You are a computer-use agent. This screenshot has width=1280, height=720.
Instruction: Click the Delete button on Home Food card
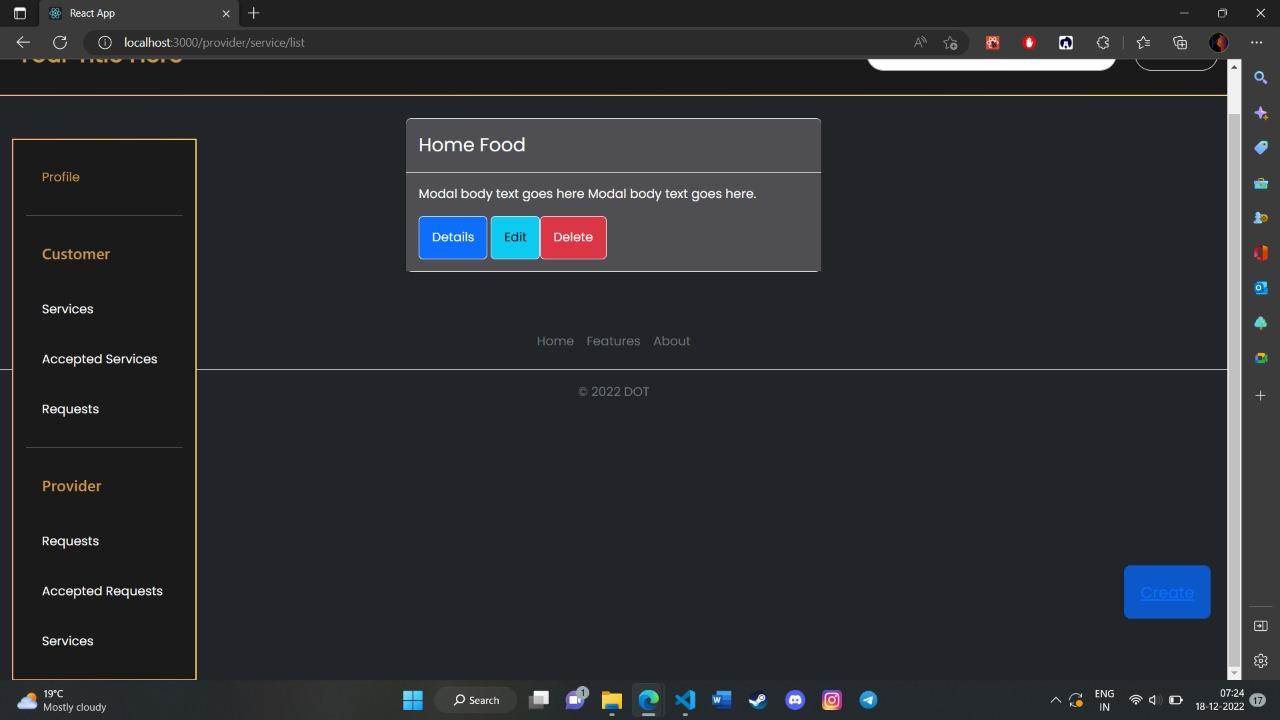[573, 237]
